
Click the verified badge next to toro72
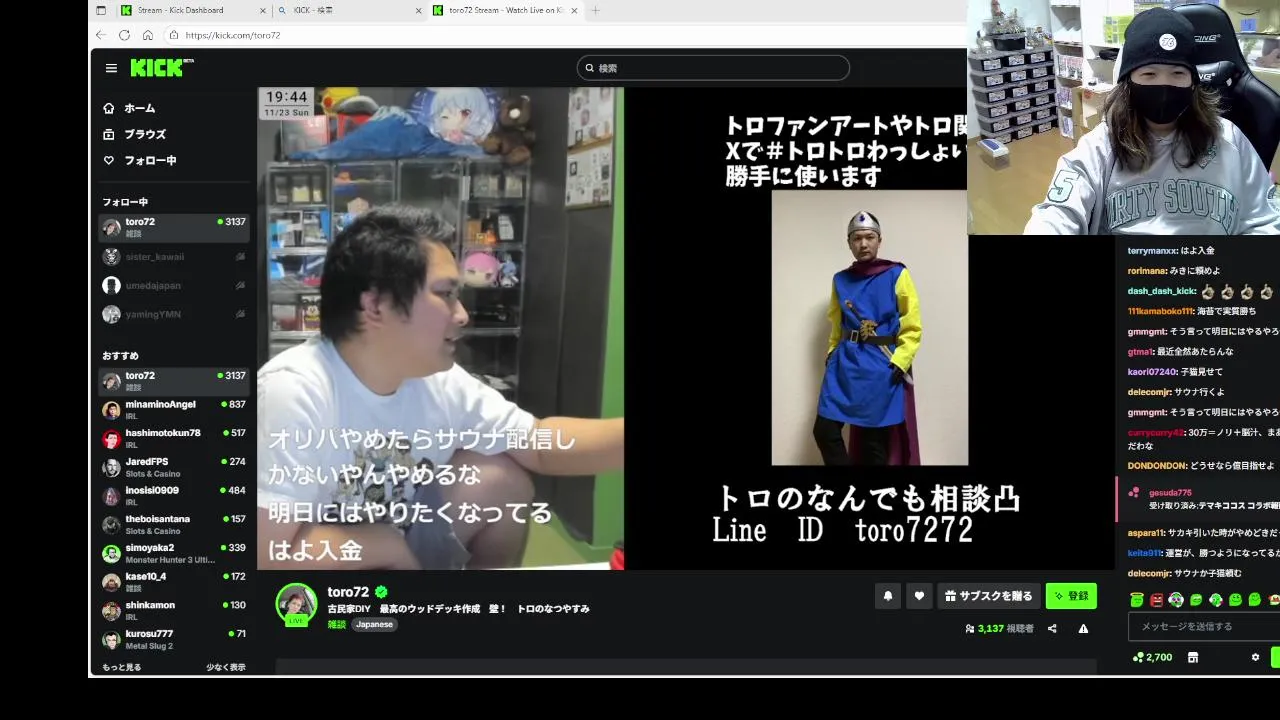click(381, 592)
